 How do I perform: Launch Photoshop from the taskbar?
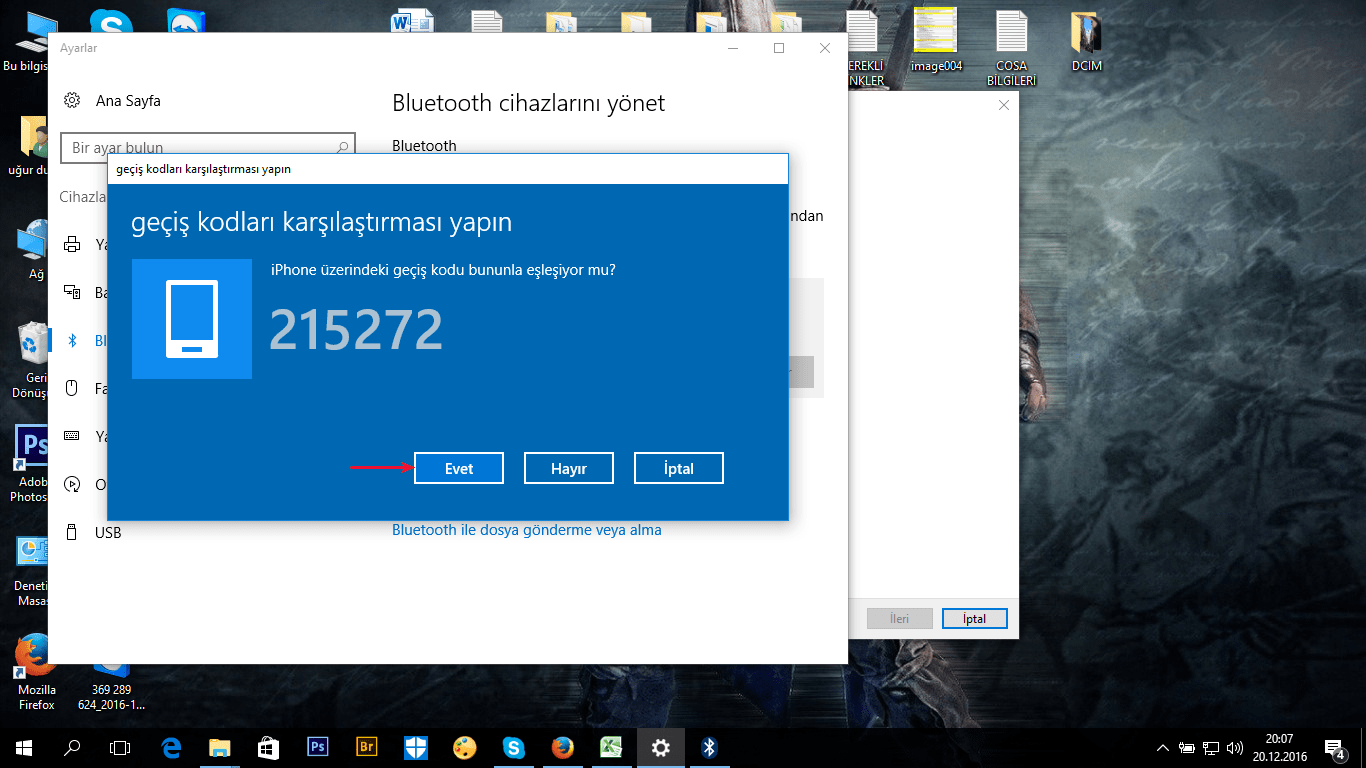click(318, 747)
